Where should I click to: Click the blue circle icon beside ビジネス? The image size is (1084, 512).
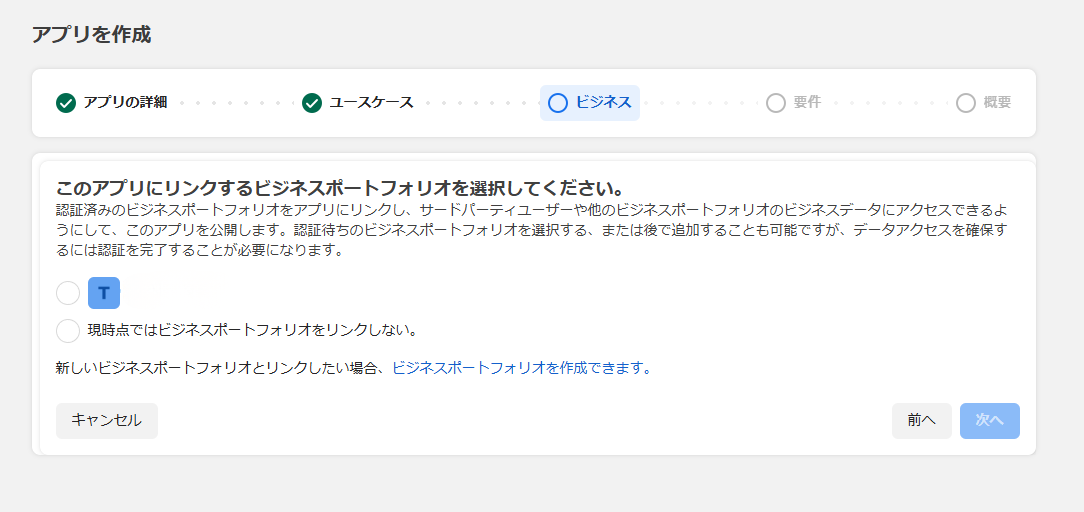coord(558,103)
